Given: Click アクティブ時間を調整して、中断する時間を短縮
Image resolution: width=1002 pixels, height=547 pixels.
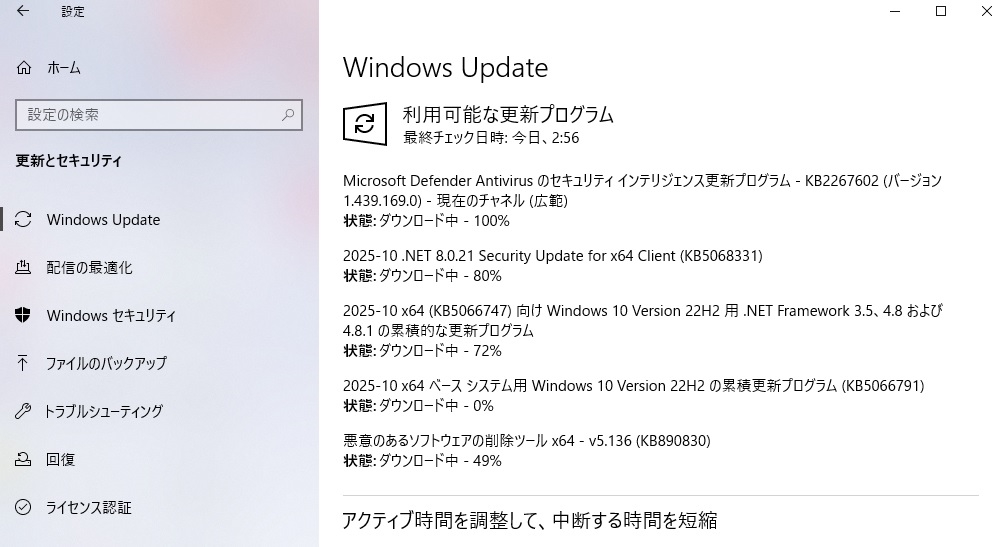Looking at the screenshot, I should (530, 520).
